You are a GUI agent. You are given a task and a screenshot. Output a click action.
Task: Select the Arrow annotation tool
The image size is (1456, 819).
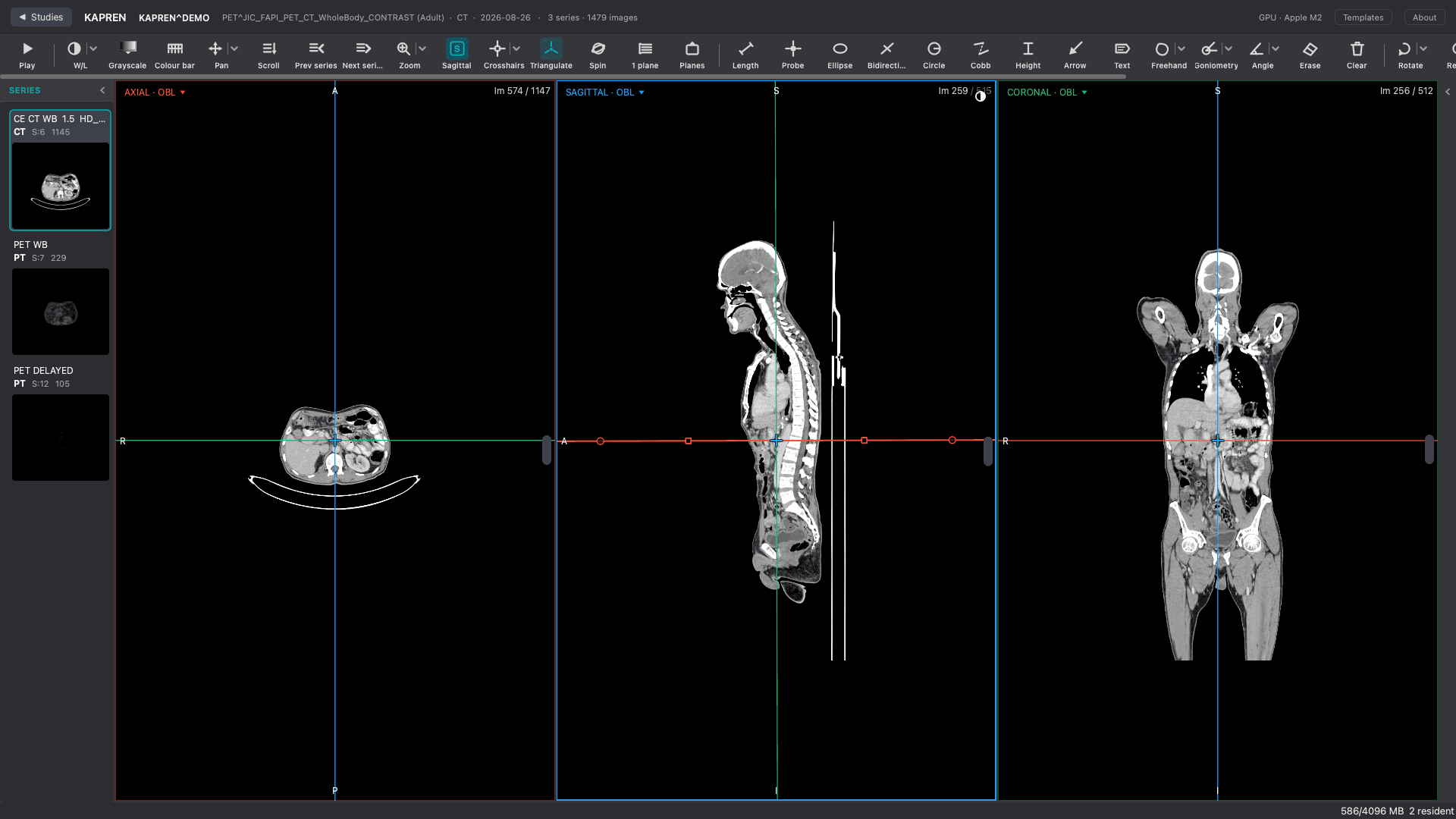[x=1075, y=55]
